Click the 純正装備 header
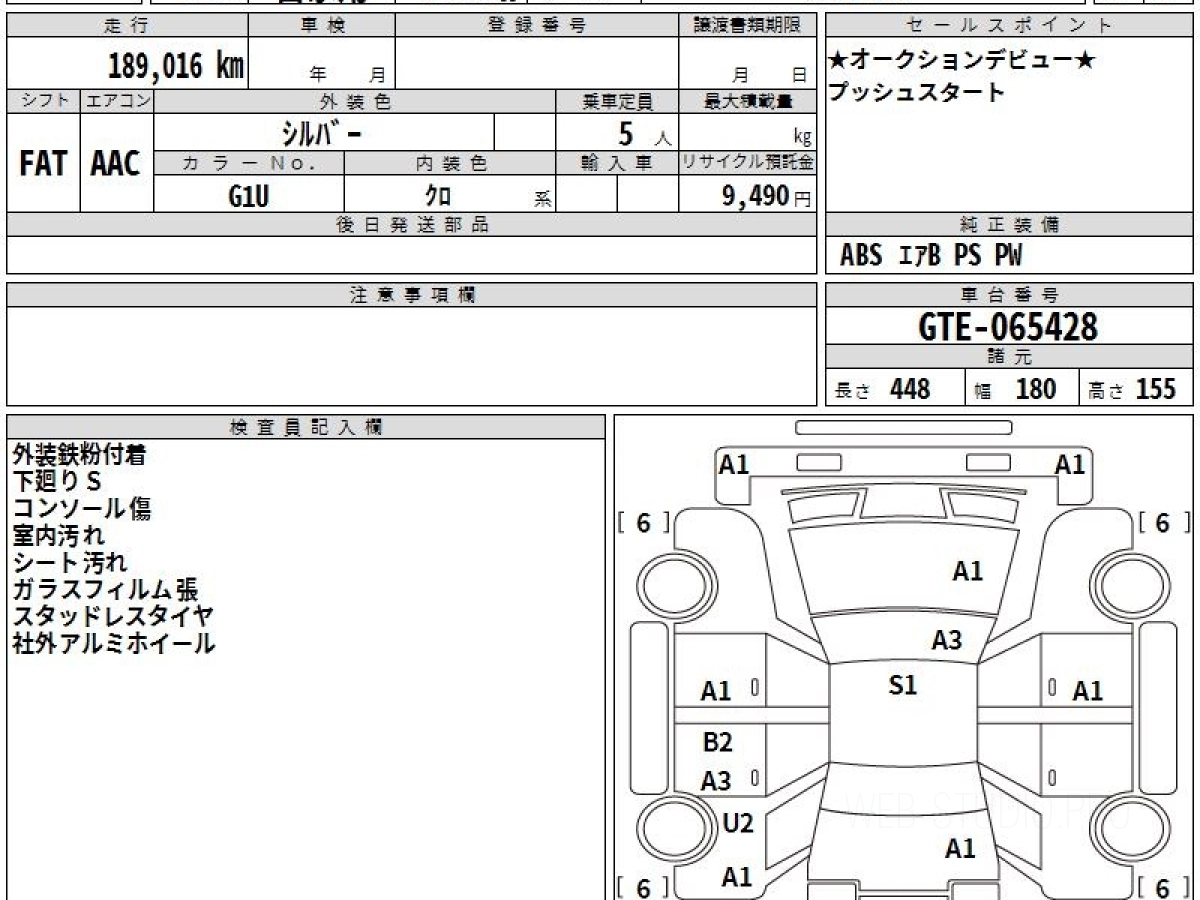Viewport: 1200px width, 900px height. click(1010, 225)
